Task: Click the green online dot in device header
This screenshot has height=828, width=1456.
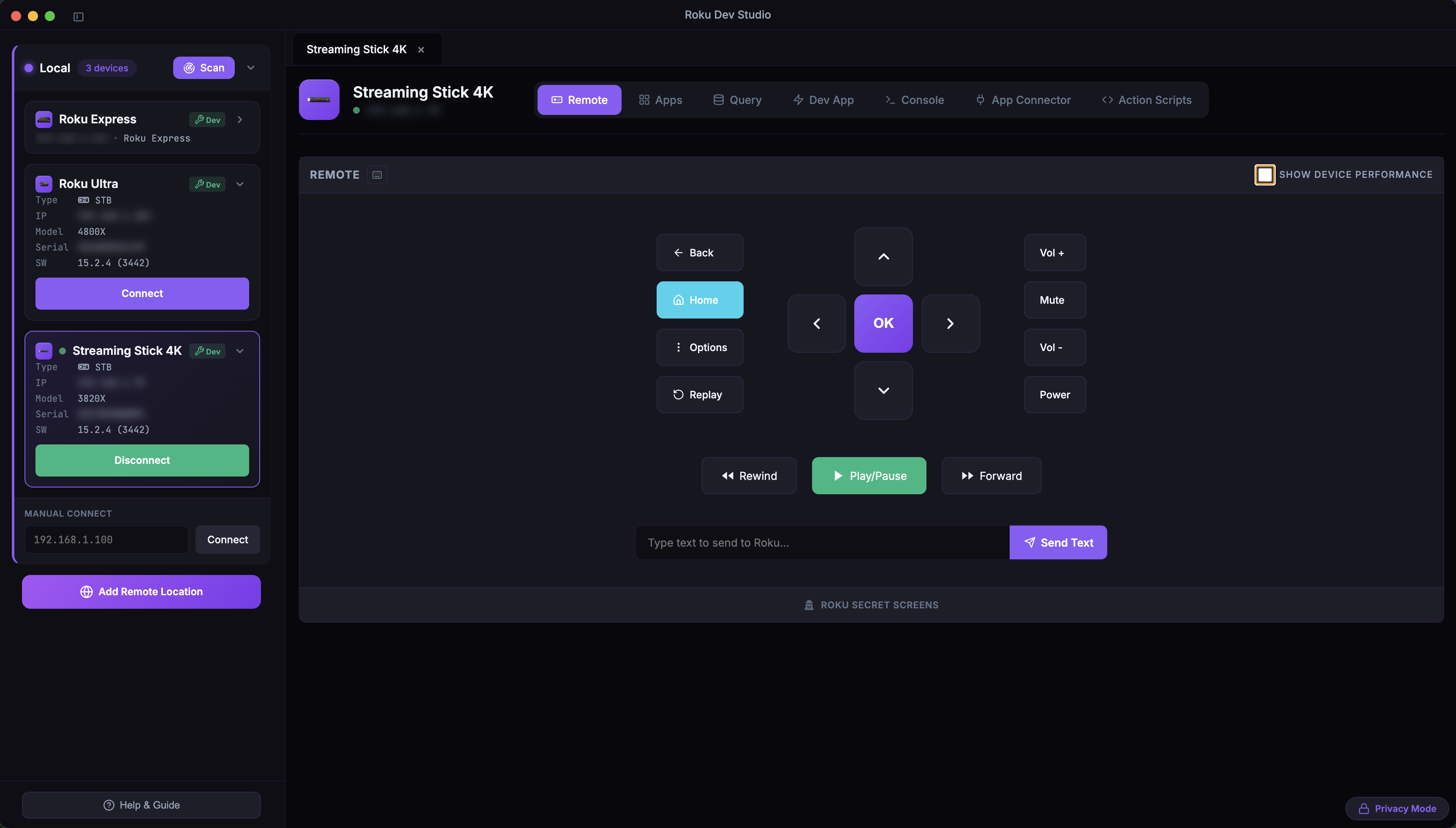Action: point(356,110)
